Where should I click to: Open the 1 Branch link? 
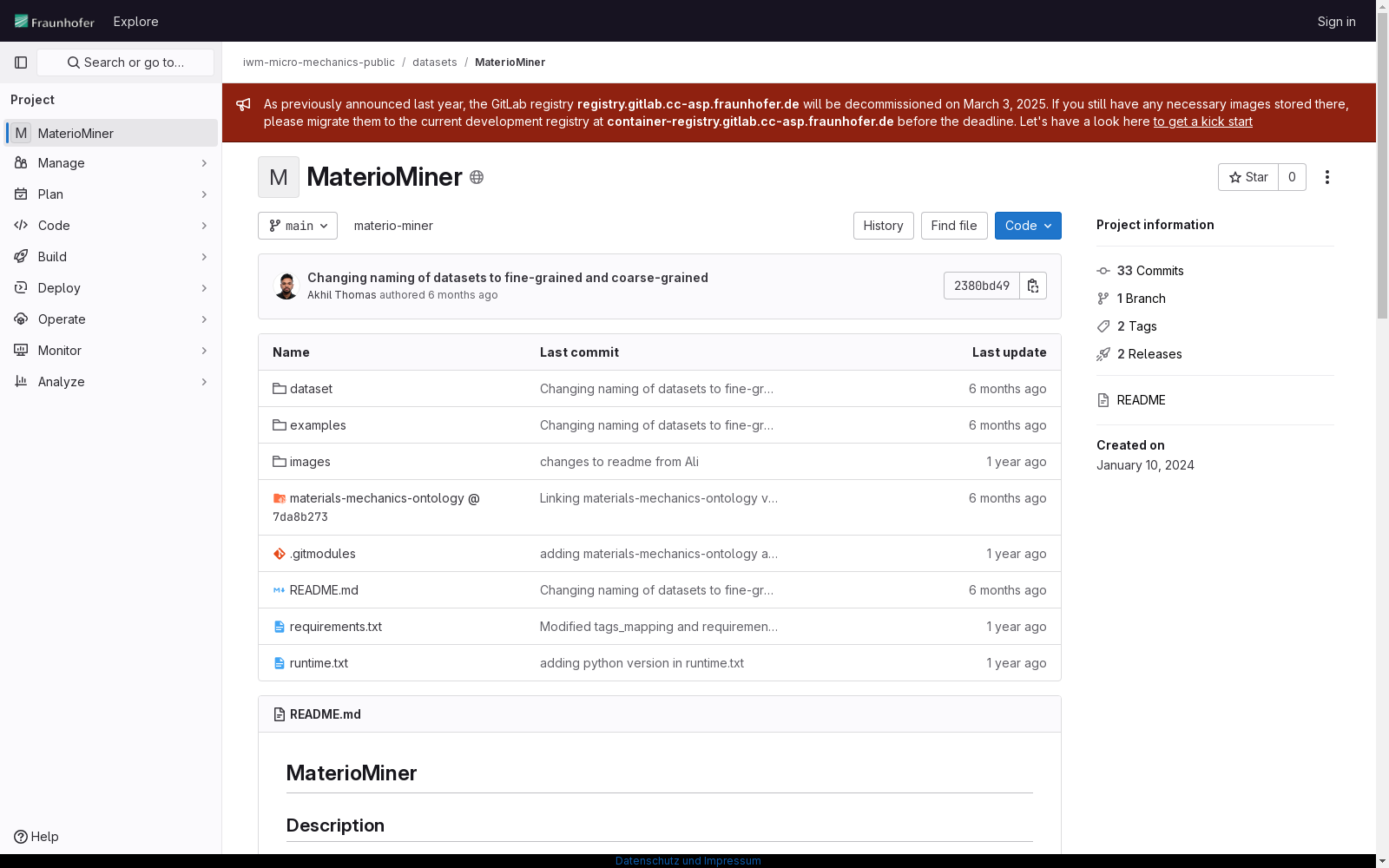click(1142, 299)
